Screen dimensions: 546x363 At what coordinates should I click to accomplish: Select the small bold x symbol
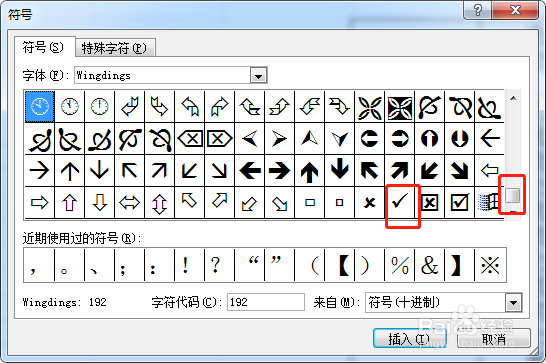click(369, 202)
